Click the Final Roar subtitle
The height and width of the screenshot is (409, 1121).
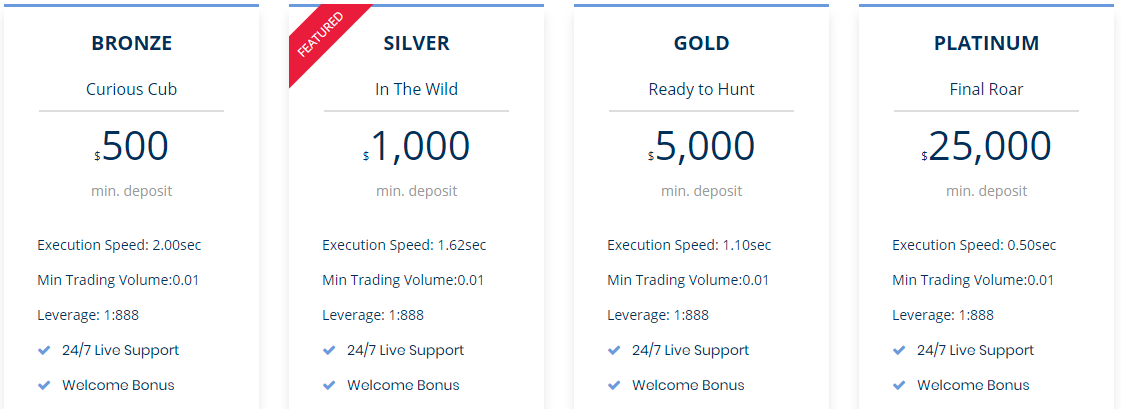click(987, 89)
